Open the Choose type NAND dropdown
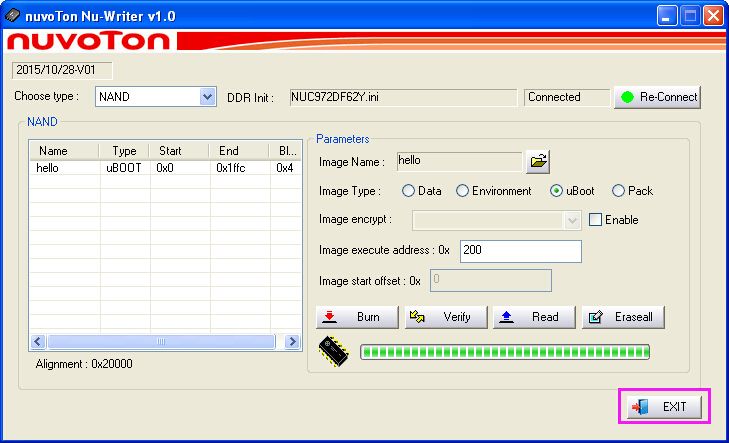 point(208,97)
